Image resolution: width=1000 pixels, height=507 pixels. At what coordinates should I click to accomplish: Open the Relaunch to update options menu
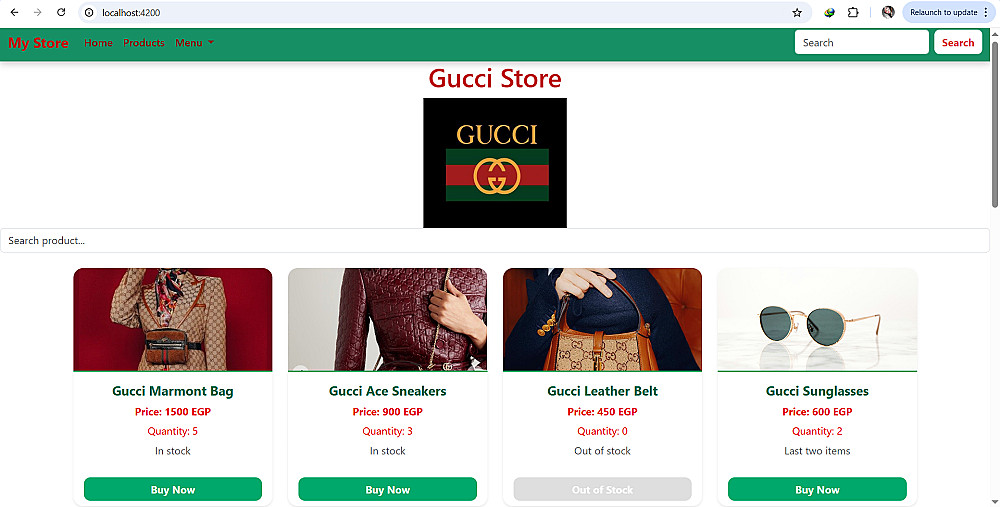point(987,12)
